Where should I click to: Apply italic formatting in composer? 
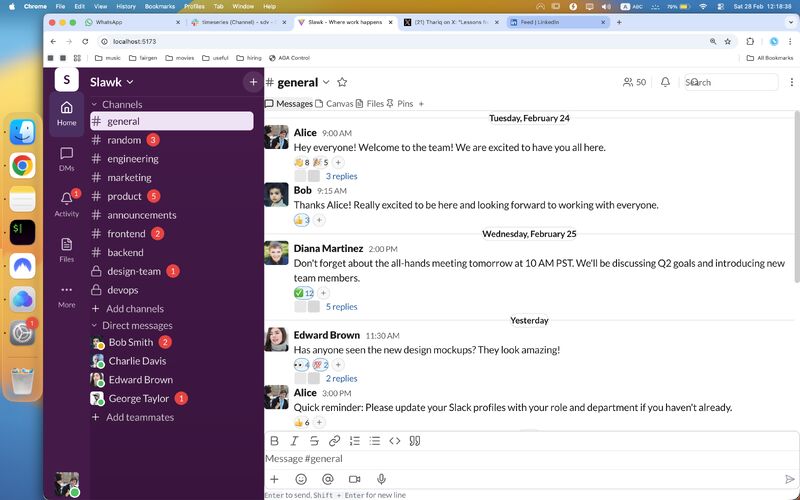(x=294, y=441)
